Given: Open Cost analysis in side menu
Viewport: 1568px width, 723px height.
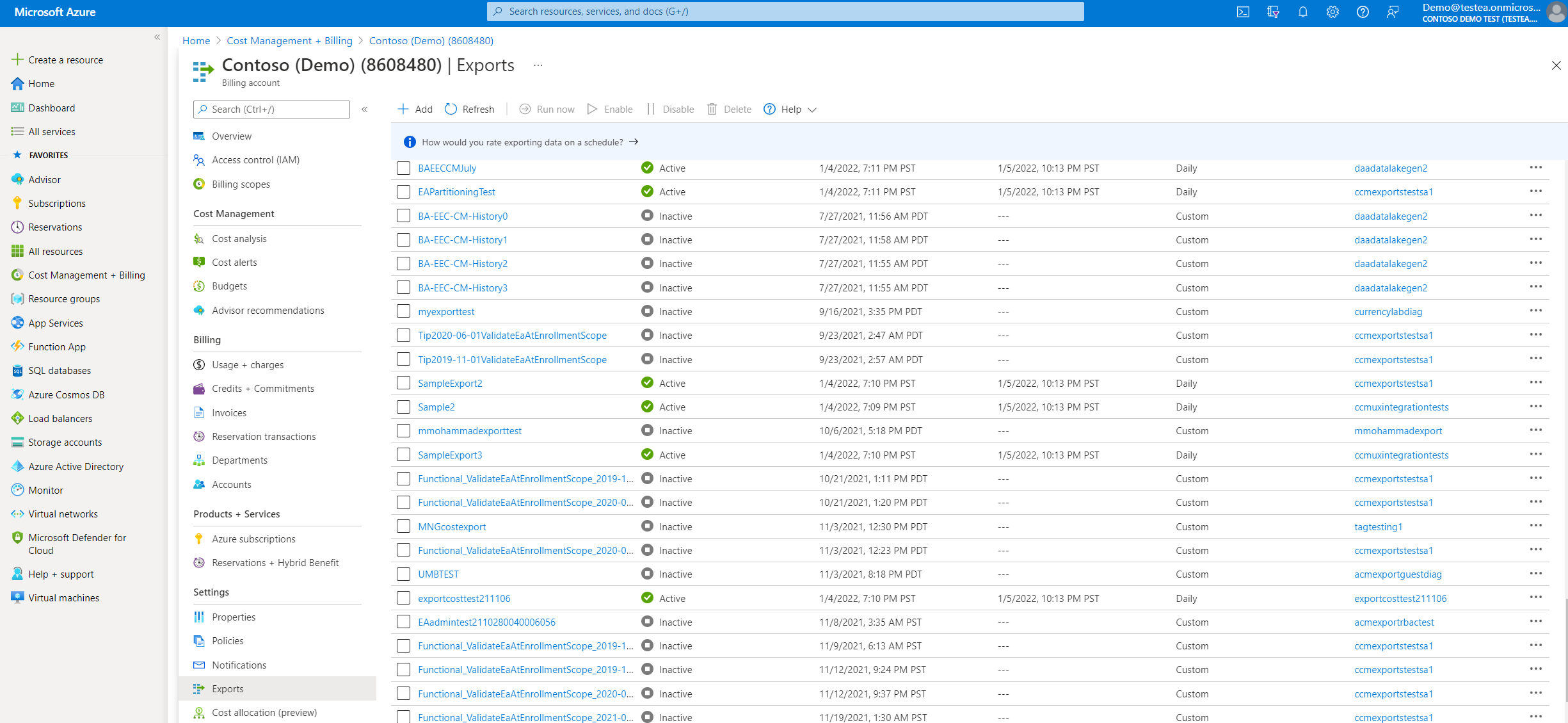Looking at the screenshot, I should tap(239, 239).
